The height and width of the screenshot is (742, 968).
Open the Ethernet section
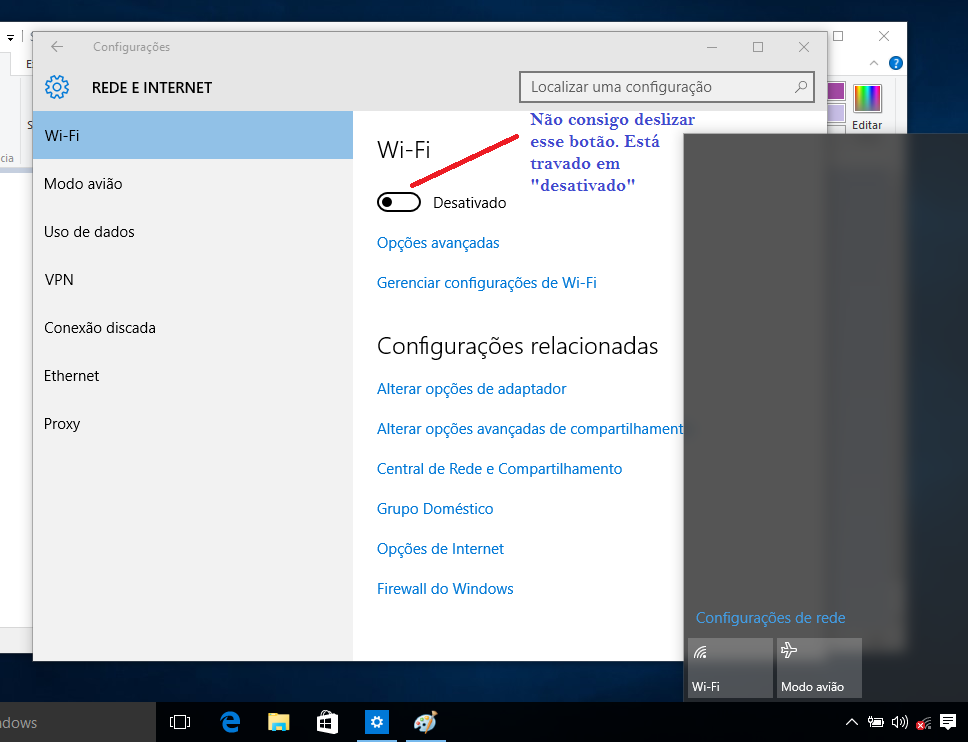coord(193,376)
